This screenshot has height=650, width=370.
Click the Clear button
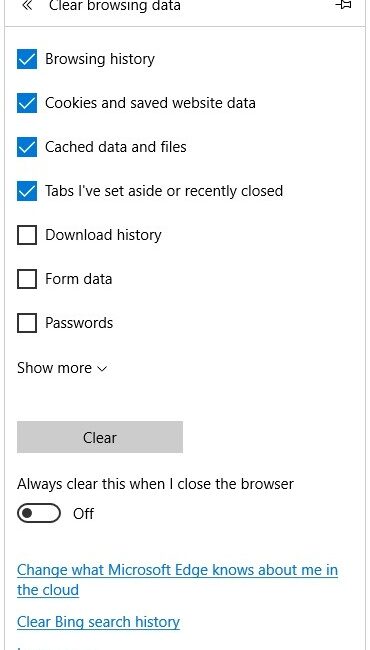pyautogui.click(x=100, y=437)
